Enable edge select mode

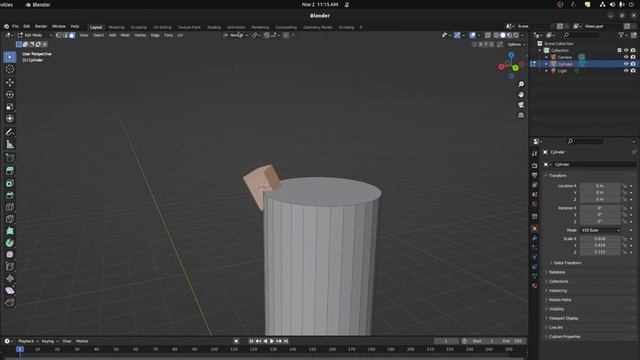[x=65, y=36]
